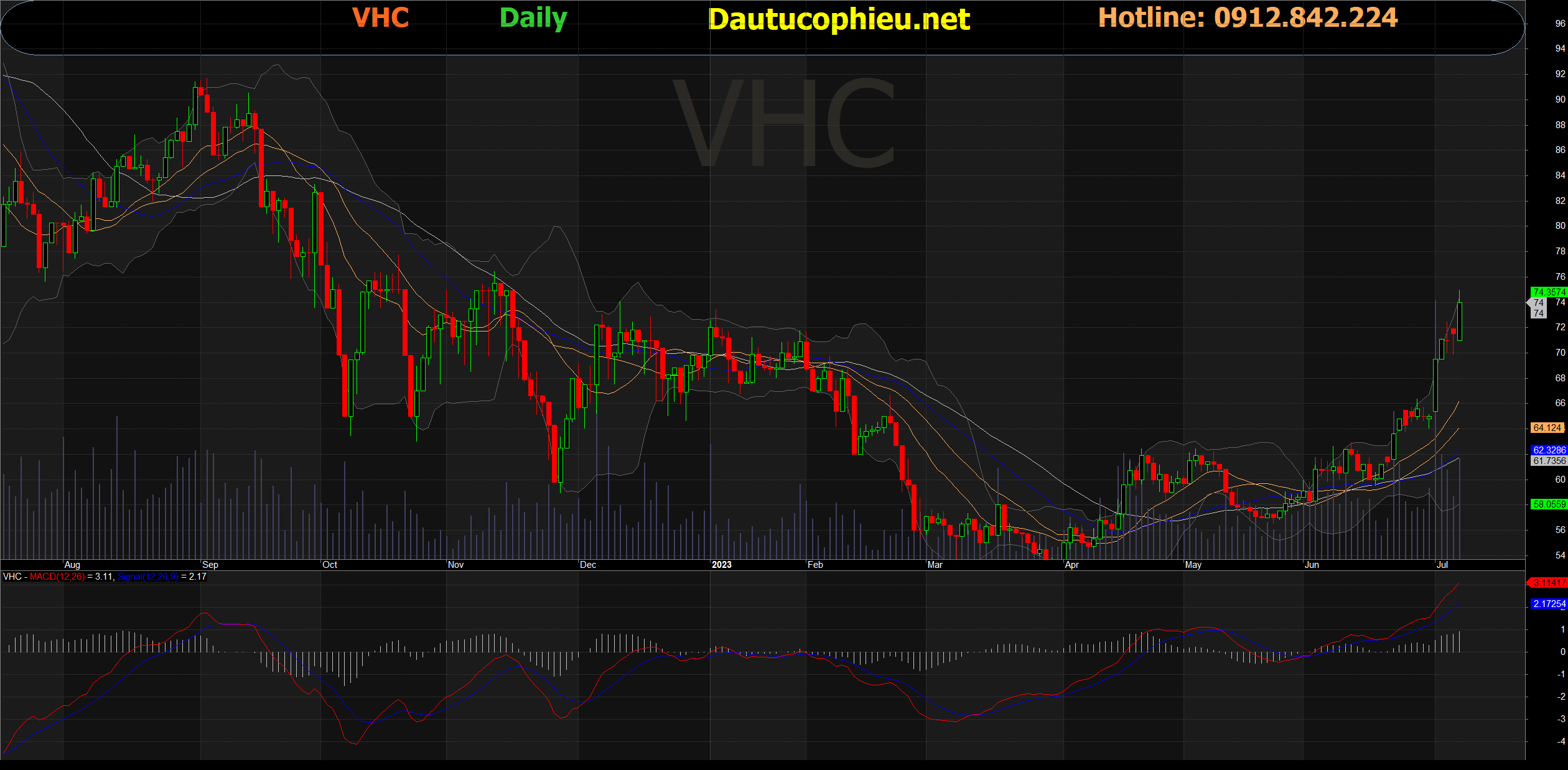This screenshot has height=770, width=1568.
Task: Click the Daily timeframe label
Action: (533, 17)
